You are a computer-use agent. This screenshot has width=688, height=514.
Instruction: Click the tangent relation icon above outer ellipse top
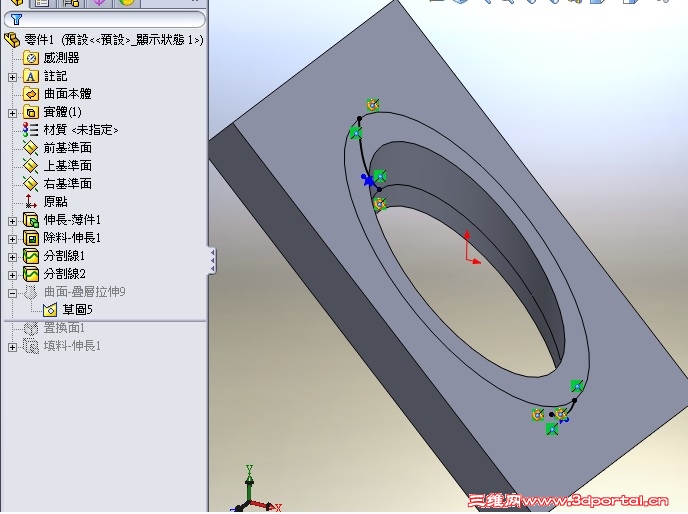(x=373, y=105)
